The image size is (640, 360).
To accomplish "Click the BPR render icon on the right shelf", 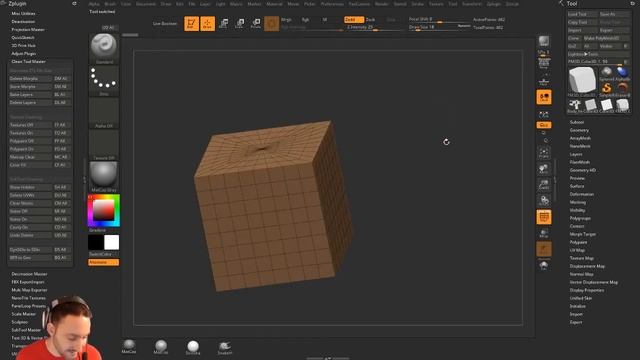I will click(544, 41).
